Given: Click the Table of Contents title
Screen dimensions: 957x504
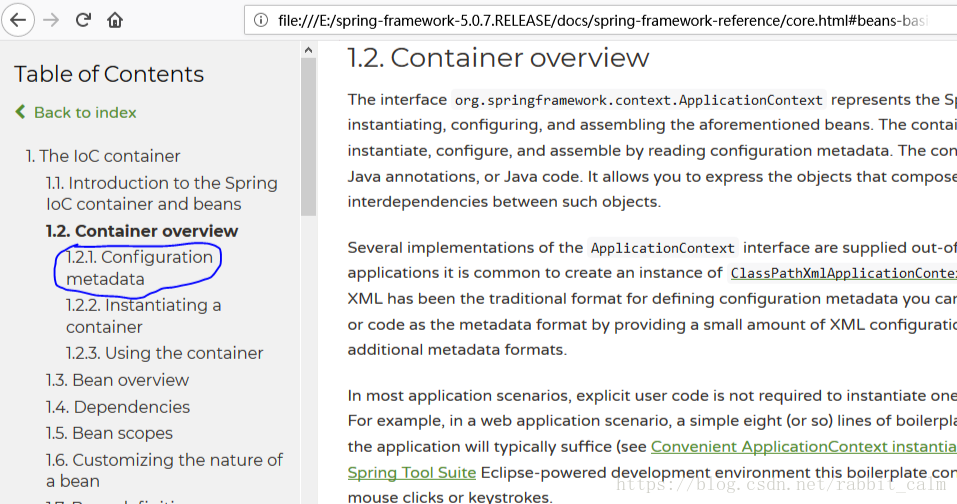Looking at the screenshot, I should click(109, 74).
